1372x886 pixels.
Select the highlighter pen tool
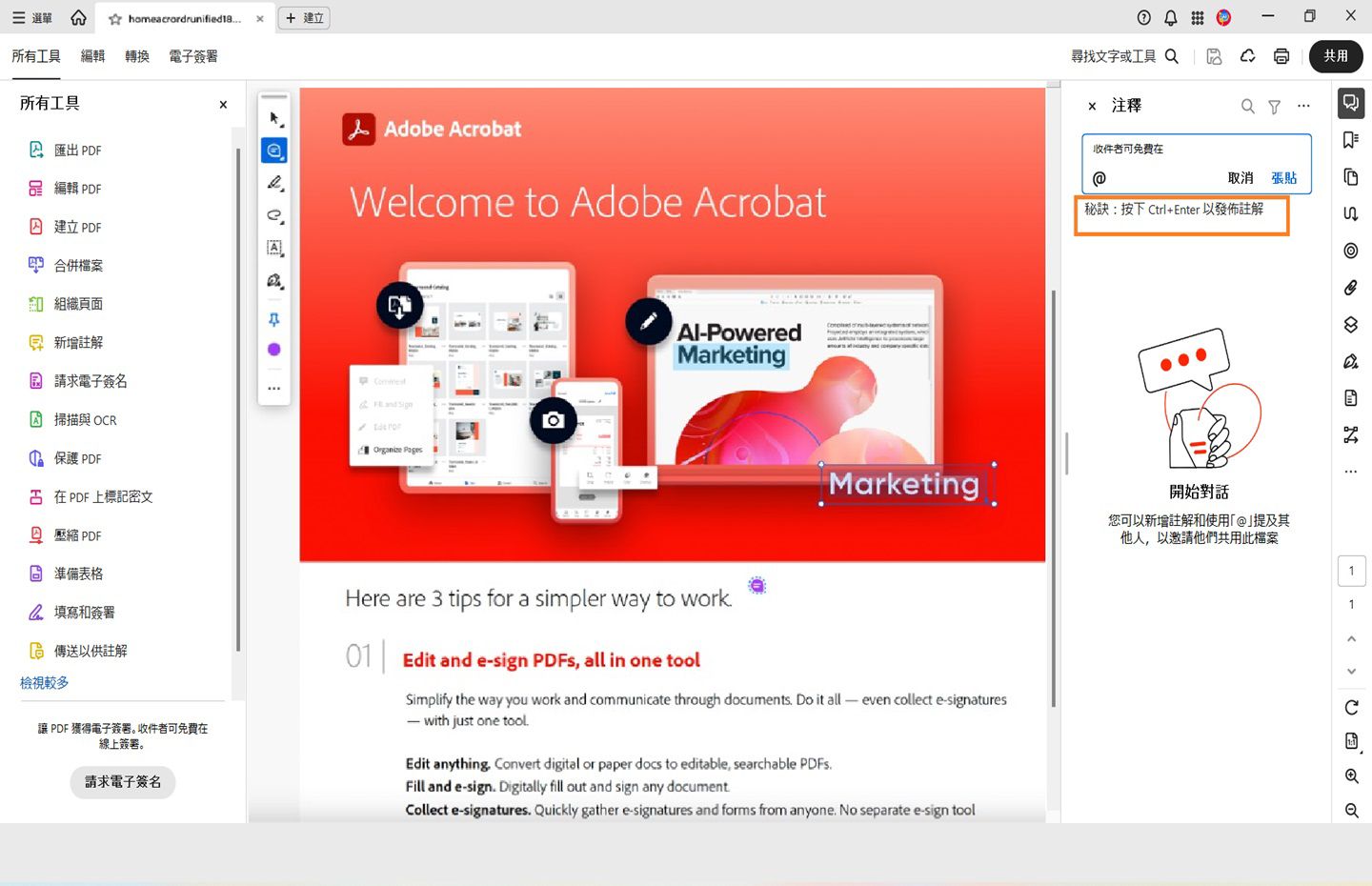pos(274,183)
